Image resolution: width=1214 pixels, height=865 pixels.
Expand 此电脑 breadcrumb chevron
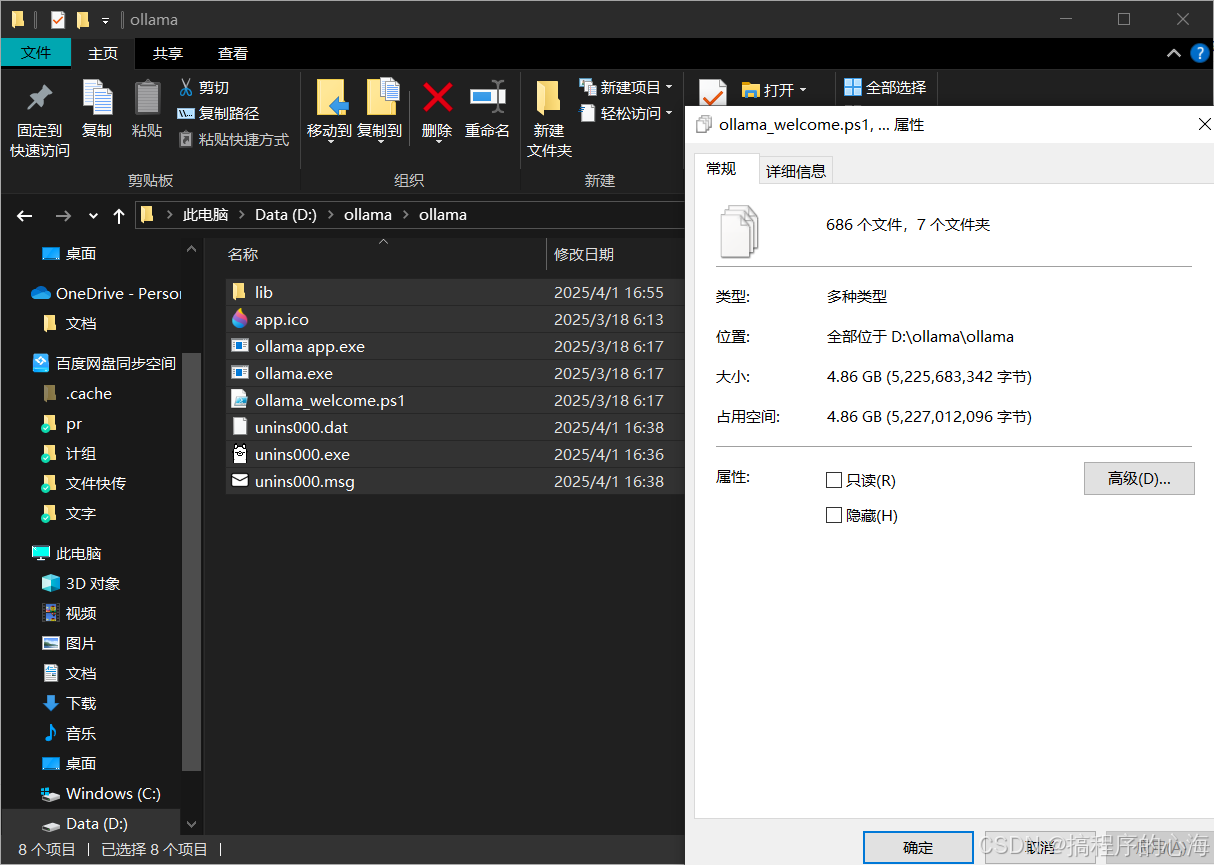click(241, 215)
